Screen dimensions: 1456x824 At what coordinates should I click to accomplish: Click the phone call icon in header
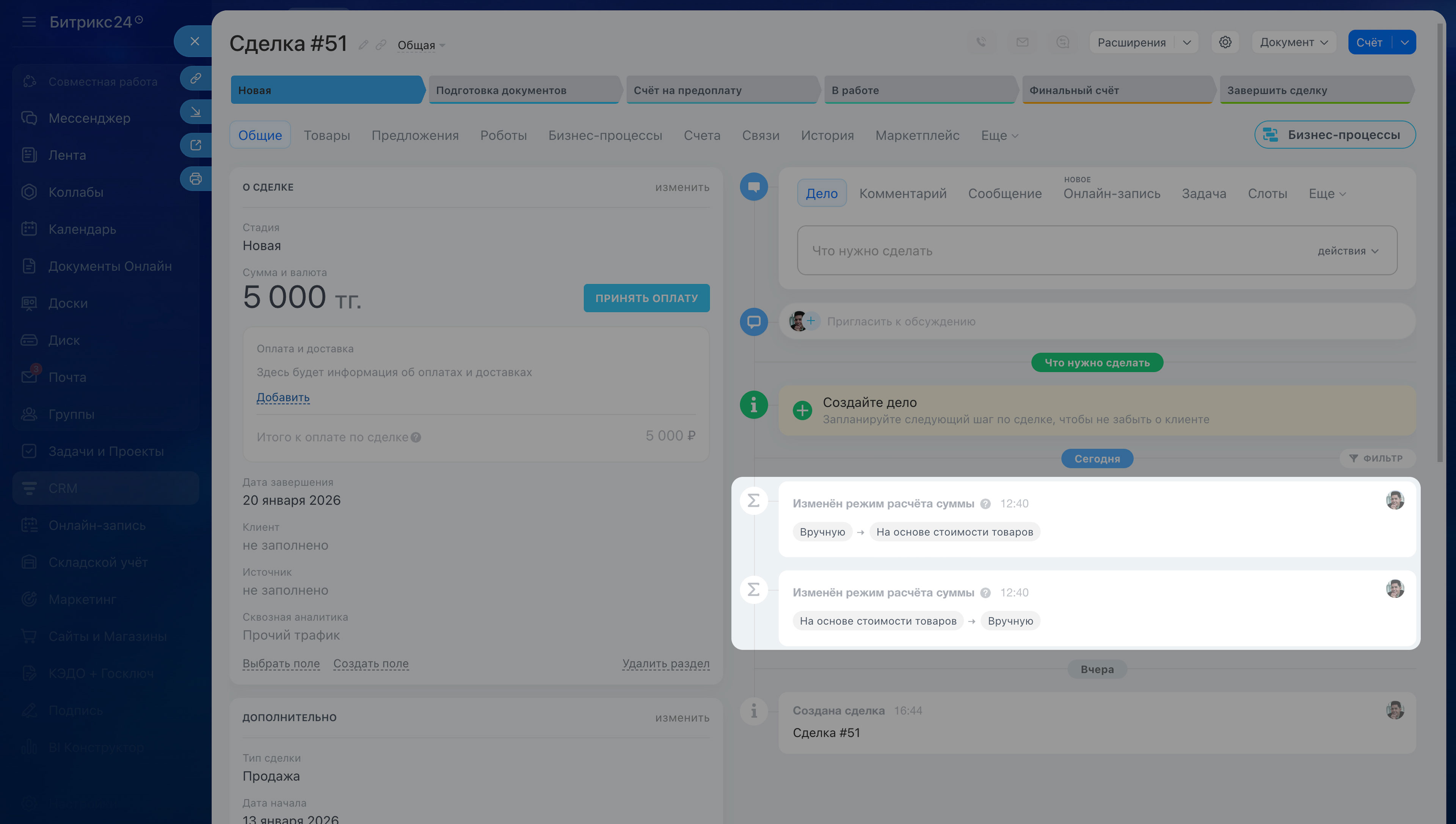click(x=981, y=42)
